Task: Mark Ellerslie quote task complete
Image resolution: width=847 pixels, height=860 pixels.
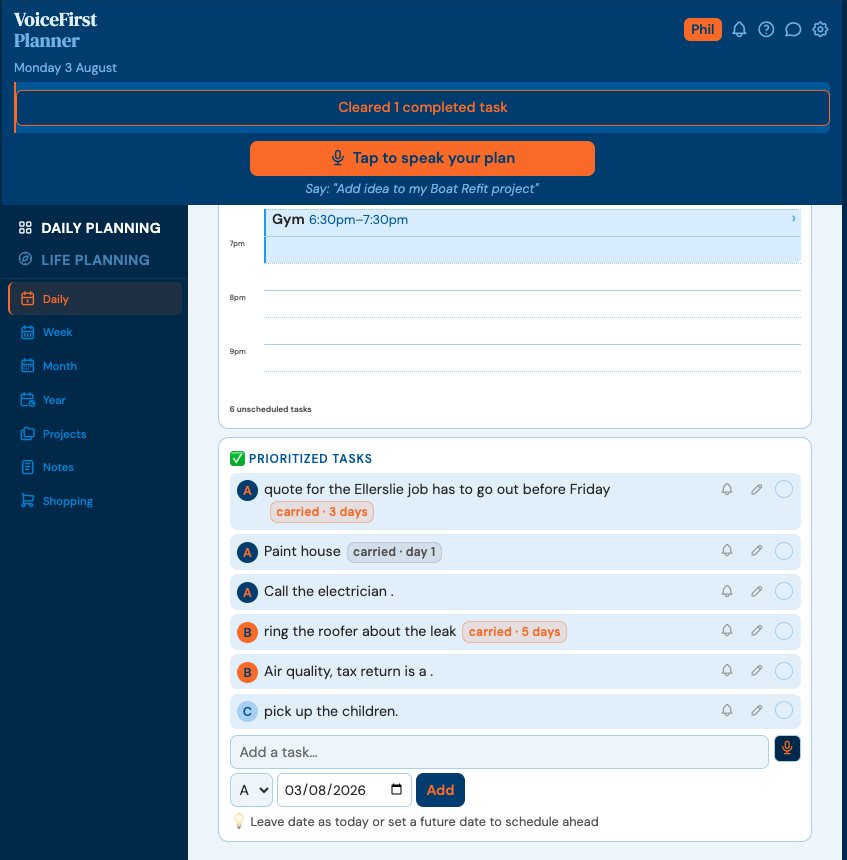Action: click(x=784, y=489)
